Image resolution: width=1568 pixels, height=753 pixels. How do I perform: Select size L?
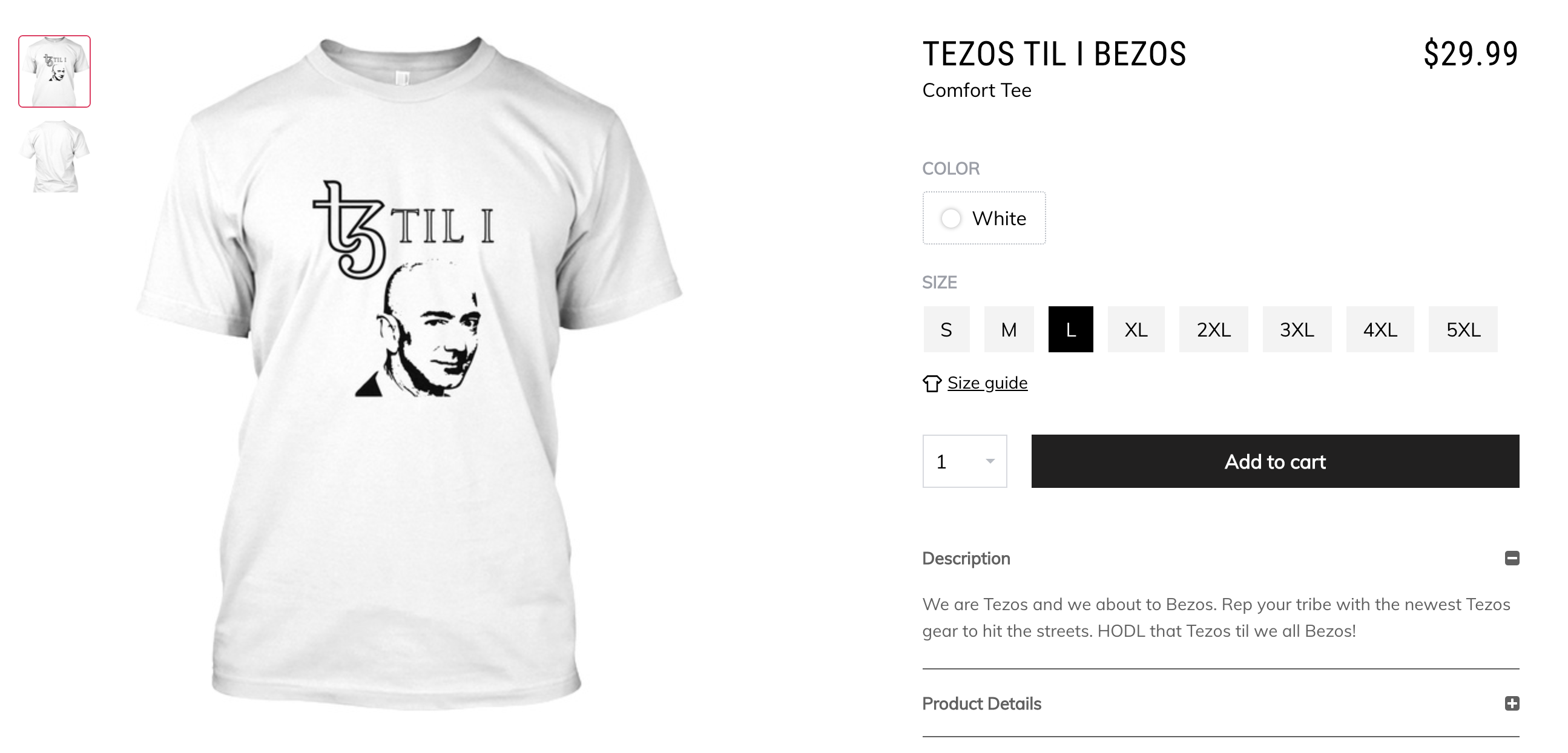[x=1071, y=329]
